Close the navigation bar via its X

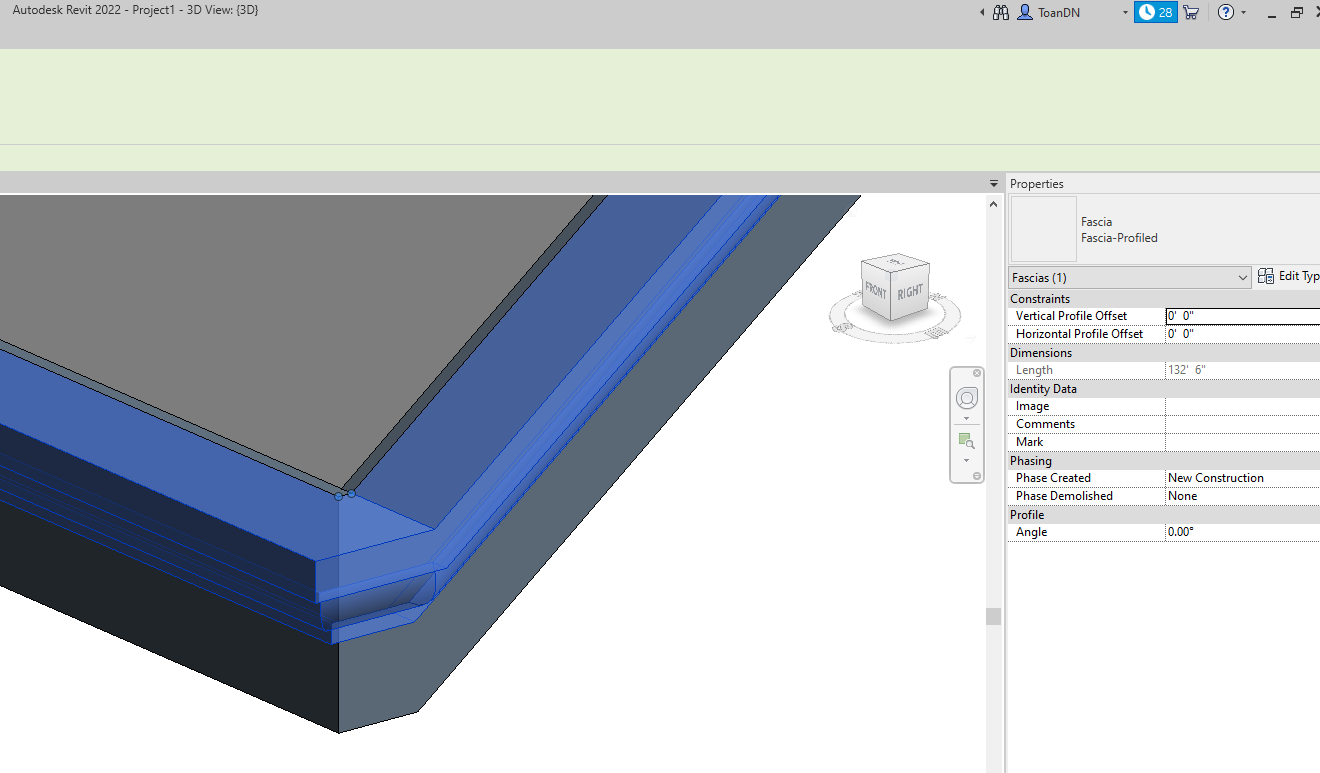coord(976,372)
